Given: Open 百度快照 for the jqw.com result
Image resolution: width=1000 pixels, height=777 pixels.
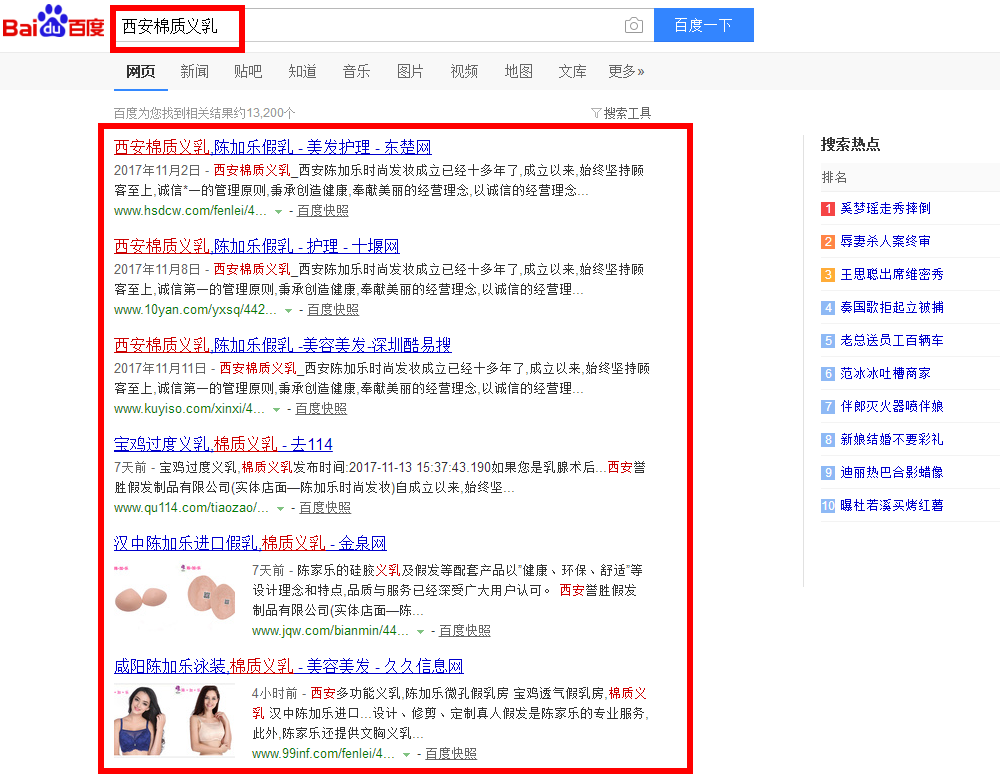Looking at the screenshot, I should click(464, 632).
